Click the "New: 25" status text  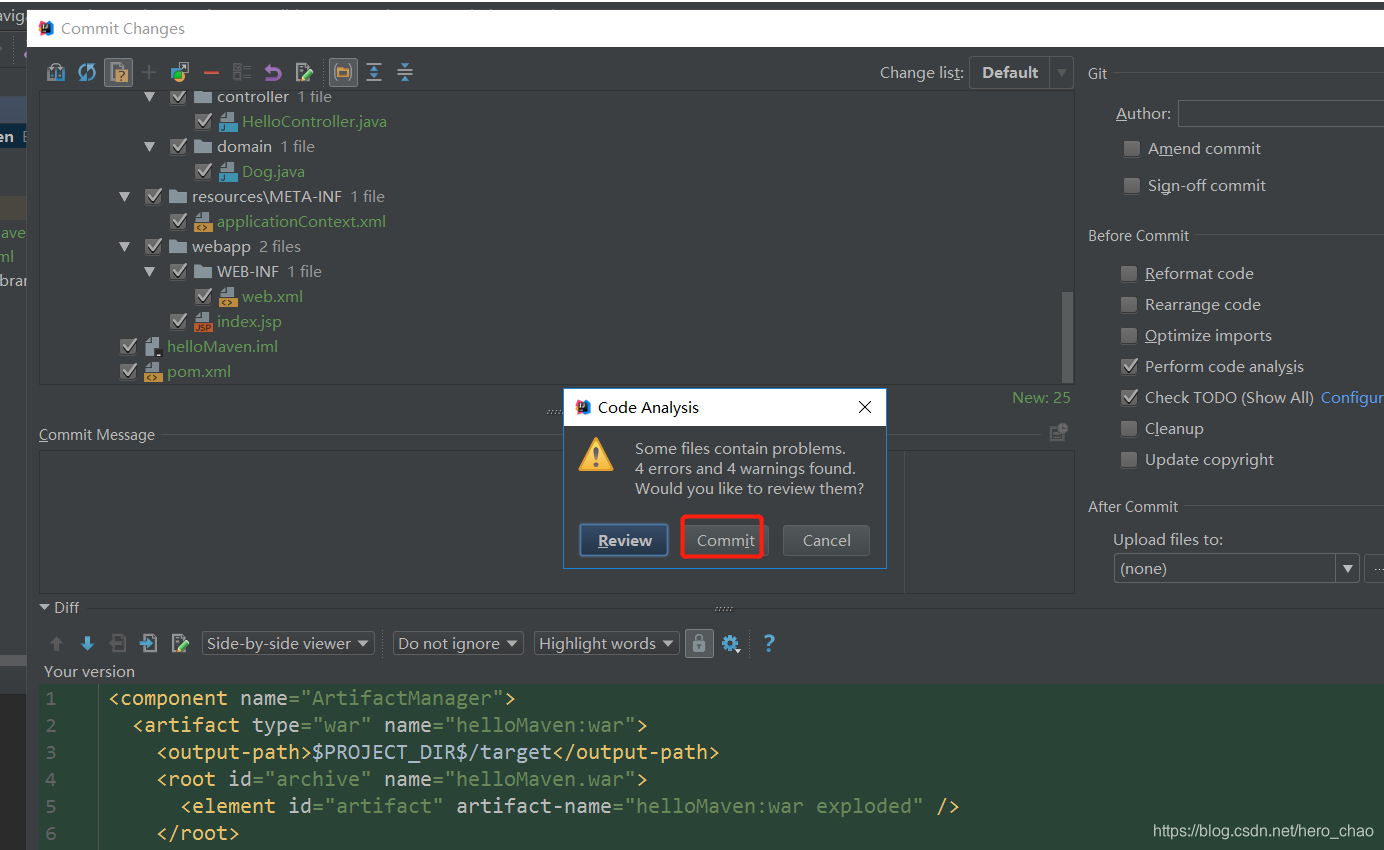[1041, 397]
